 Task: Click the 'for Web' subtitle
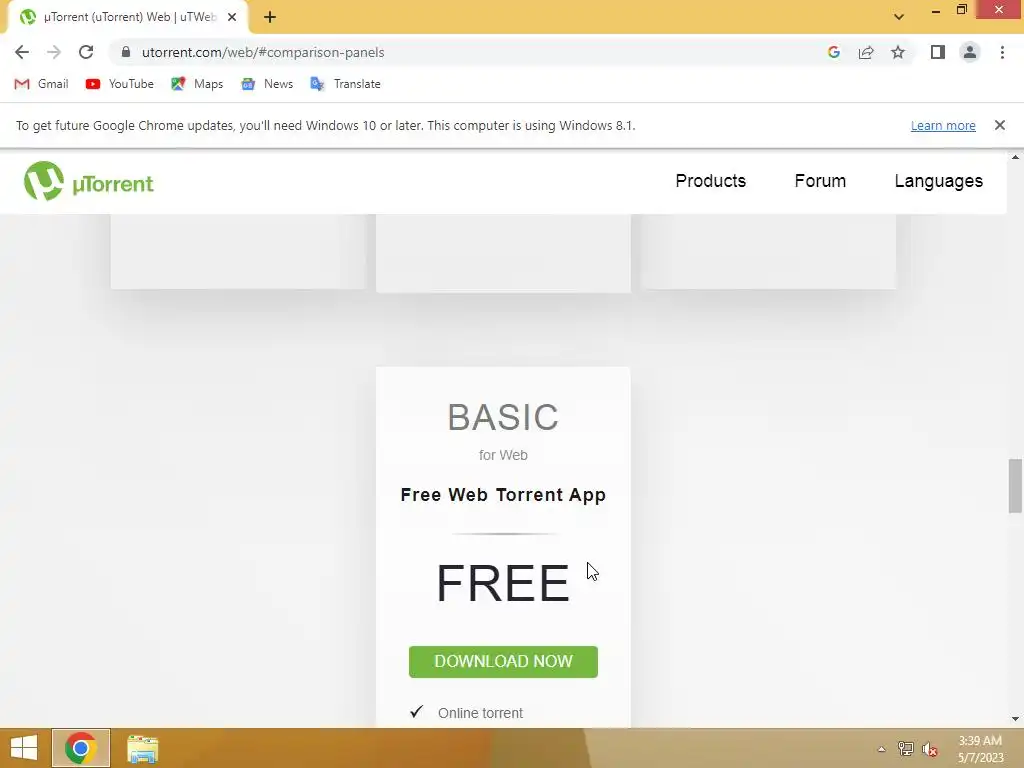pos(503,455)
